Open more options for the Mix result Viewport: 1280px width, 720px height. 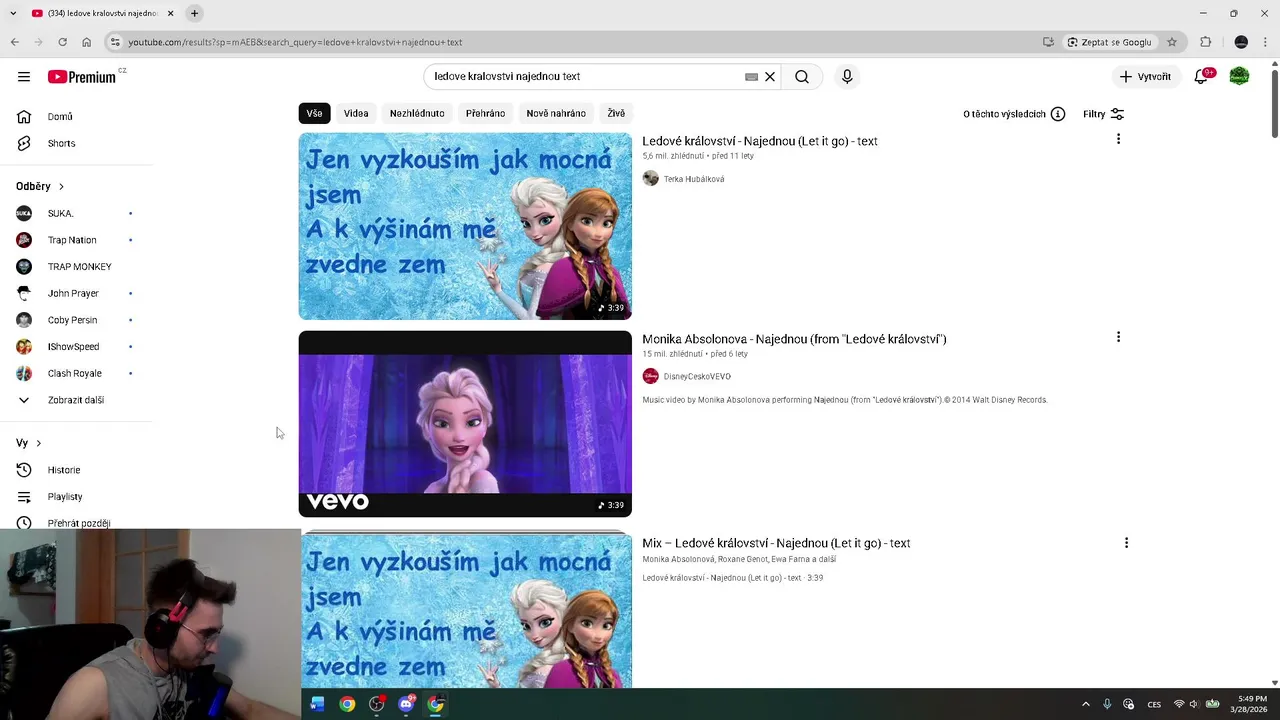click(x=1126, y=543)
